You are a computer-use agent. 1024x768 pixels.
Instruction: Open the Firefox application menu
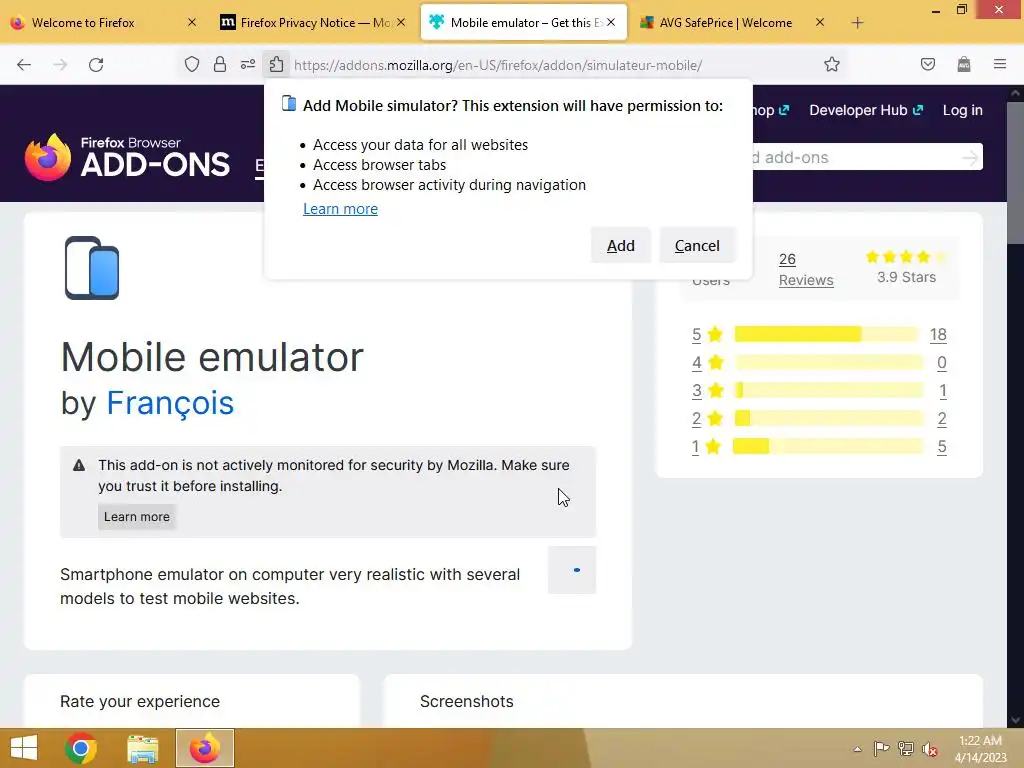[999, 65]
